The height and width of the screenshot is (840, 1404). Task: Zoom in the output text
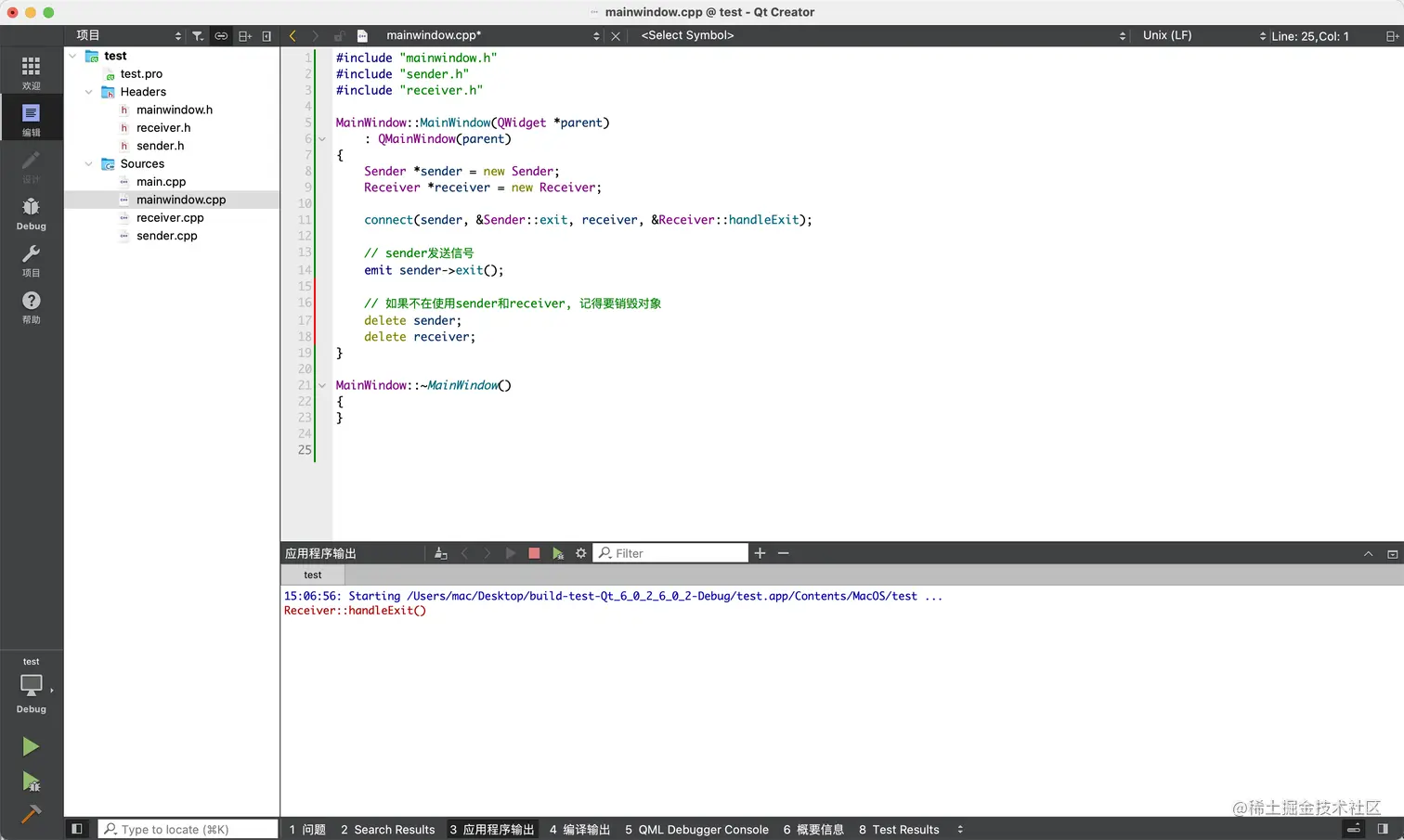point(760,553)
